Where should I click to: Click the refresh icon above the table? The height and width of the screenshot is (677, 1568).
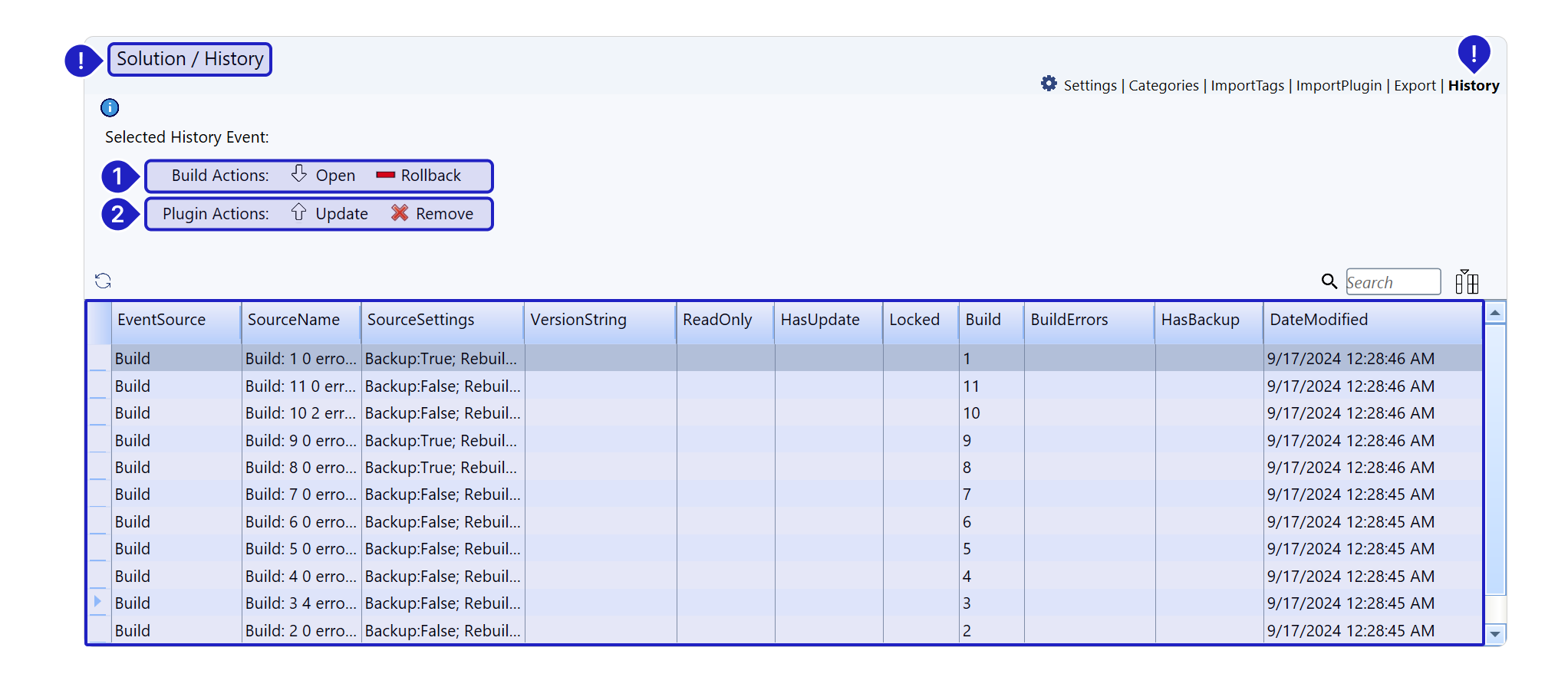click(103, 281)
